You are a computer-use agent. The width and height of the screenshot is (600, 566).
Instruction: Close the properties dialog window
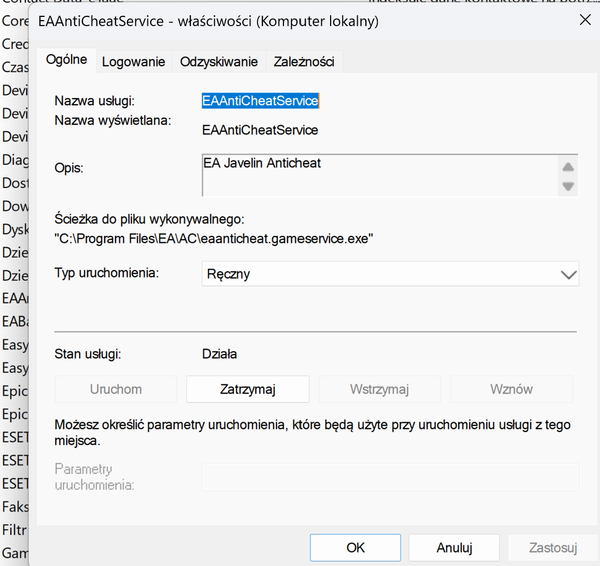(x=584, y=19)
